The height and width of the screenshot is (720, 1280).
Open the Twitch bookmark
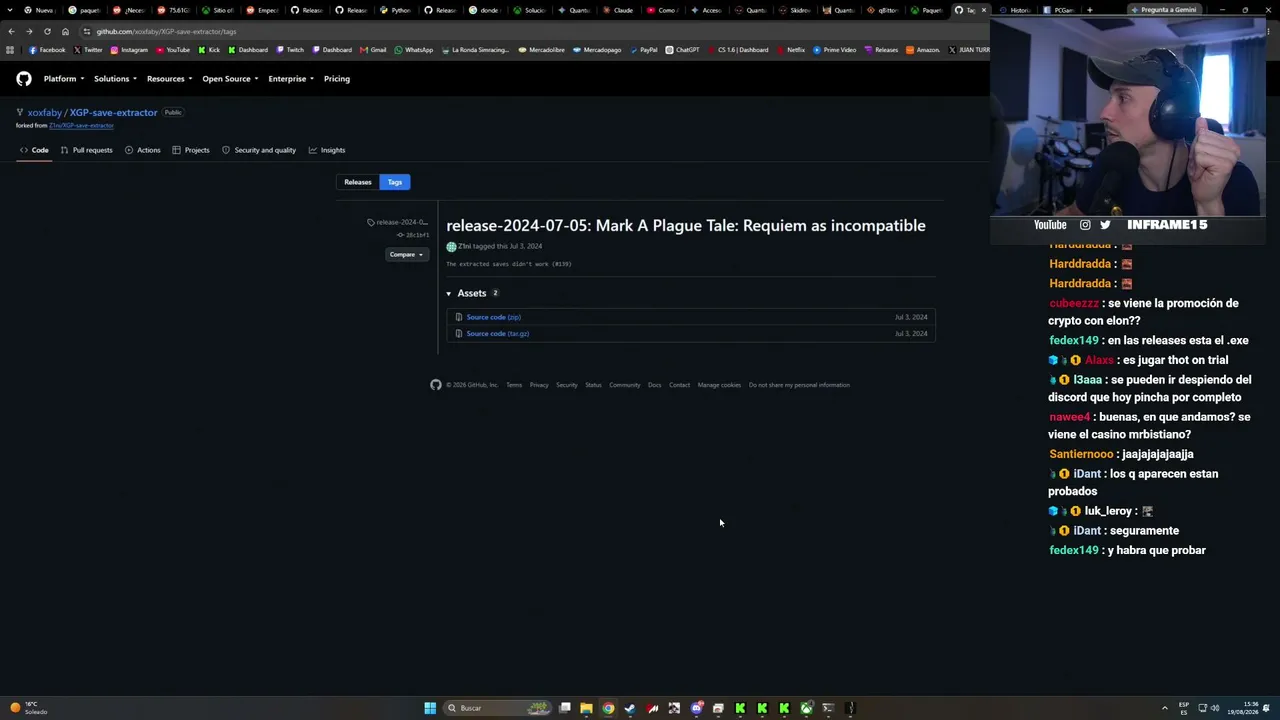coord(290,50)
